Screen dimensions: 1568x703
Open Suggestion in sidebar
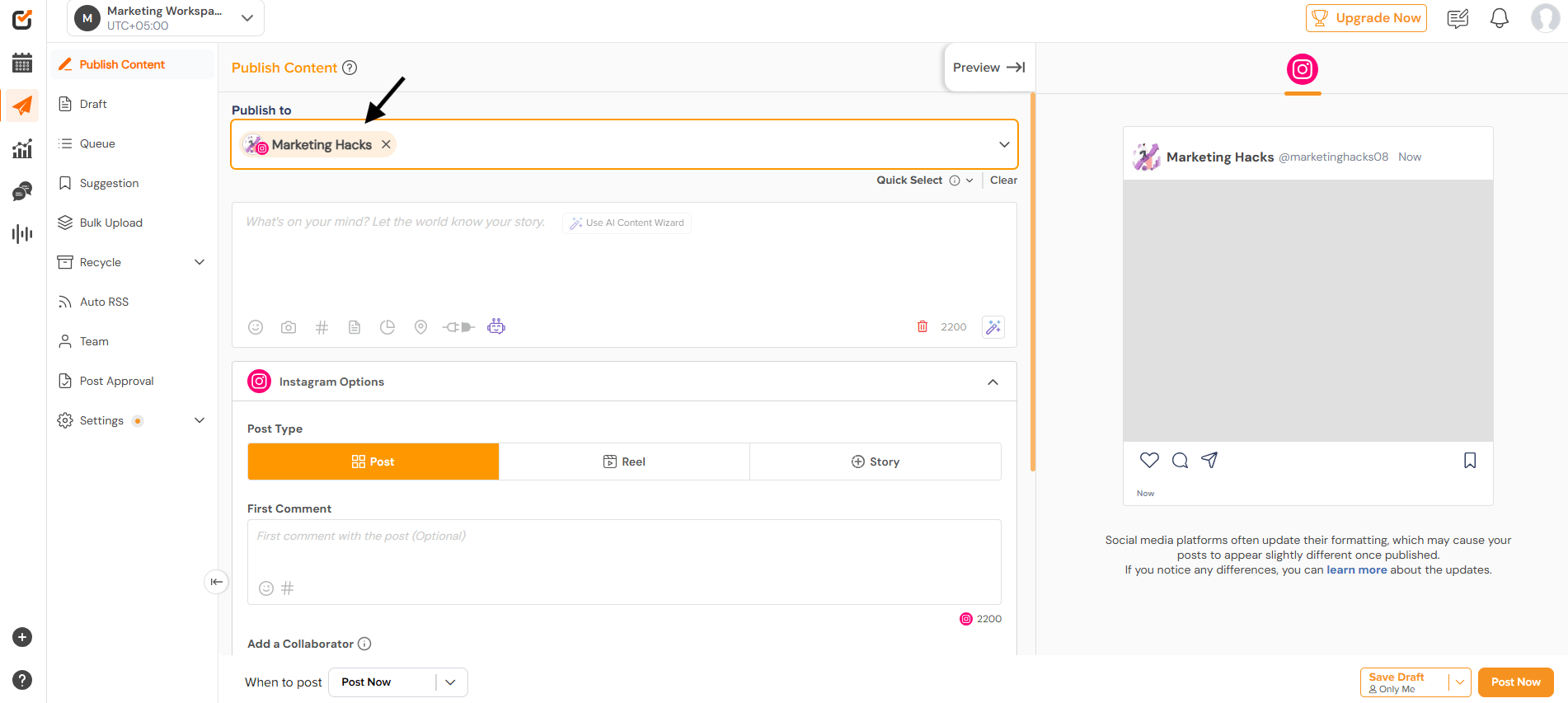click(132, 183)
